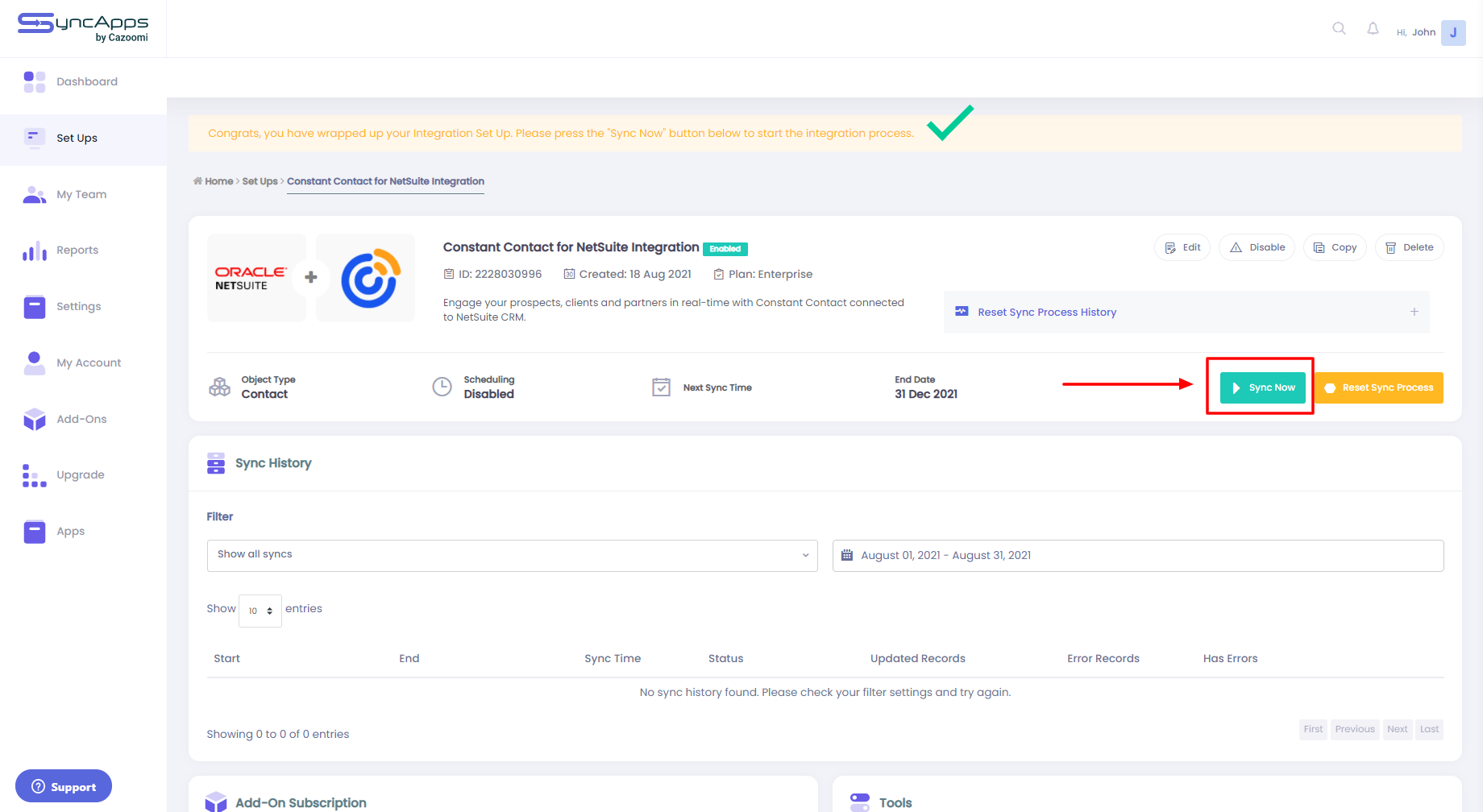Click the ID: 2228030996 text
Image resolution: width=1483 pixels, height=812 pixels.
(500, 274)
